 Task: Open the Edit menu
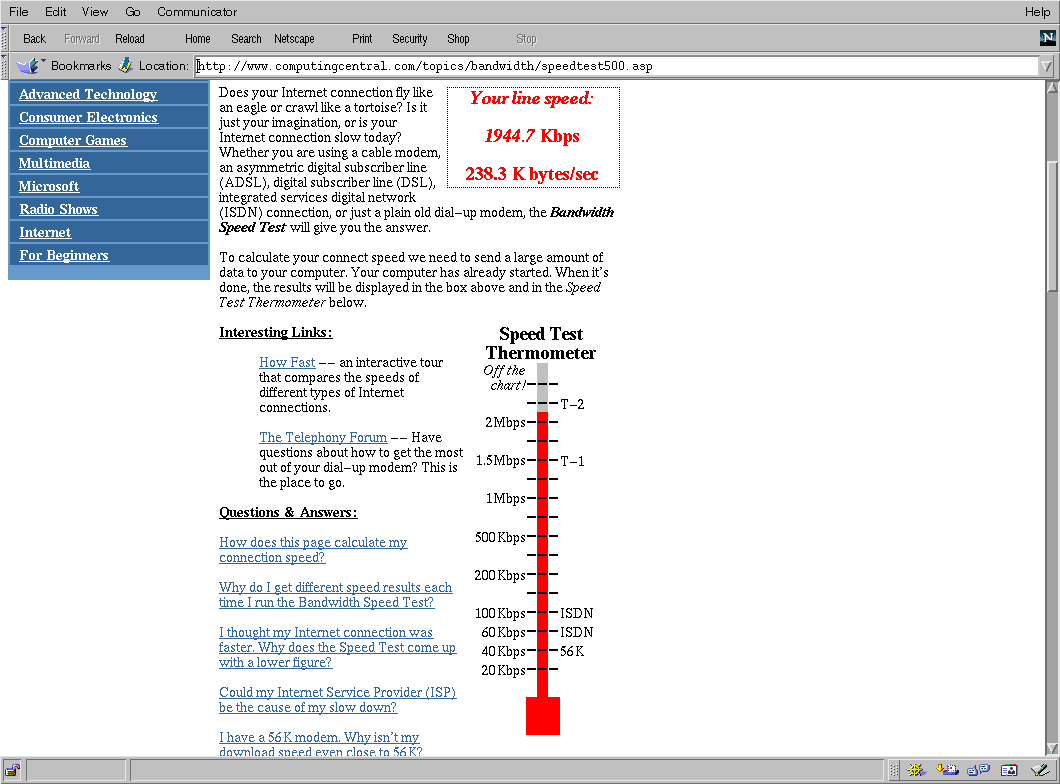(x=55, y=11)
